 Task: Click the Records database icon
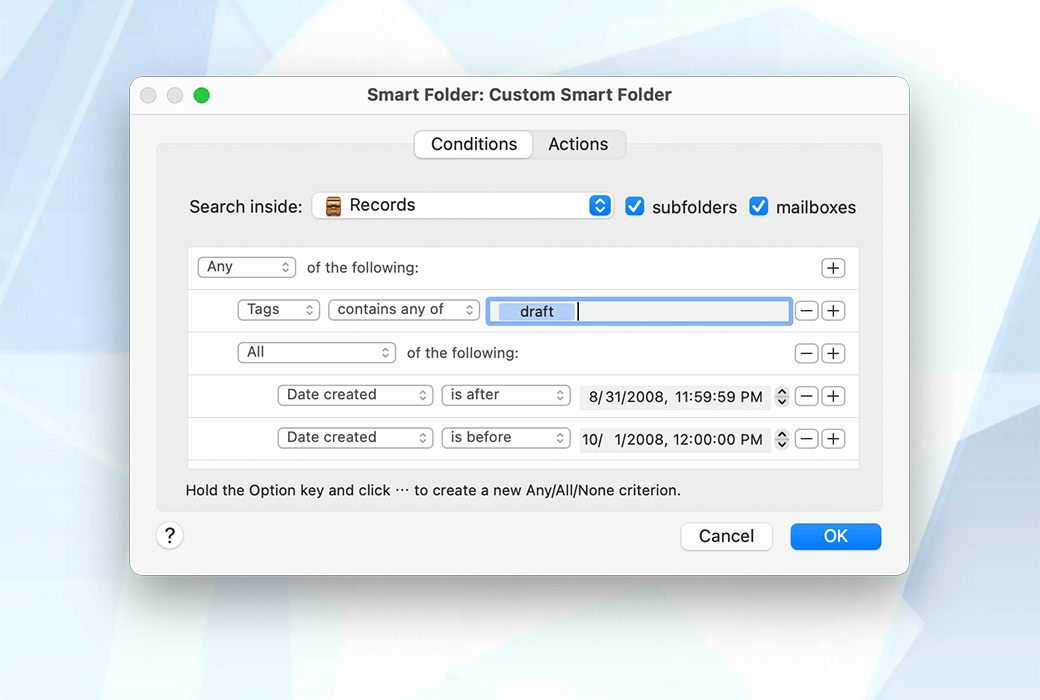[333, 206]
